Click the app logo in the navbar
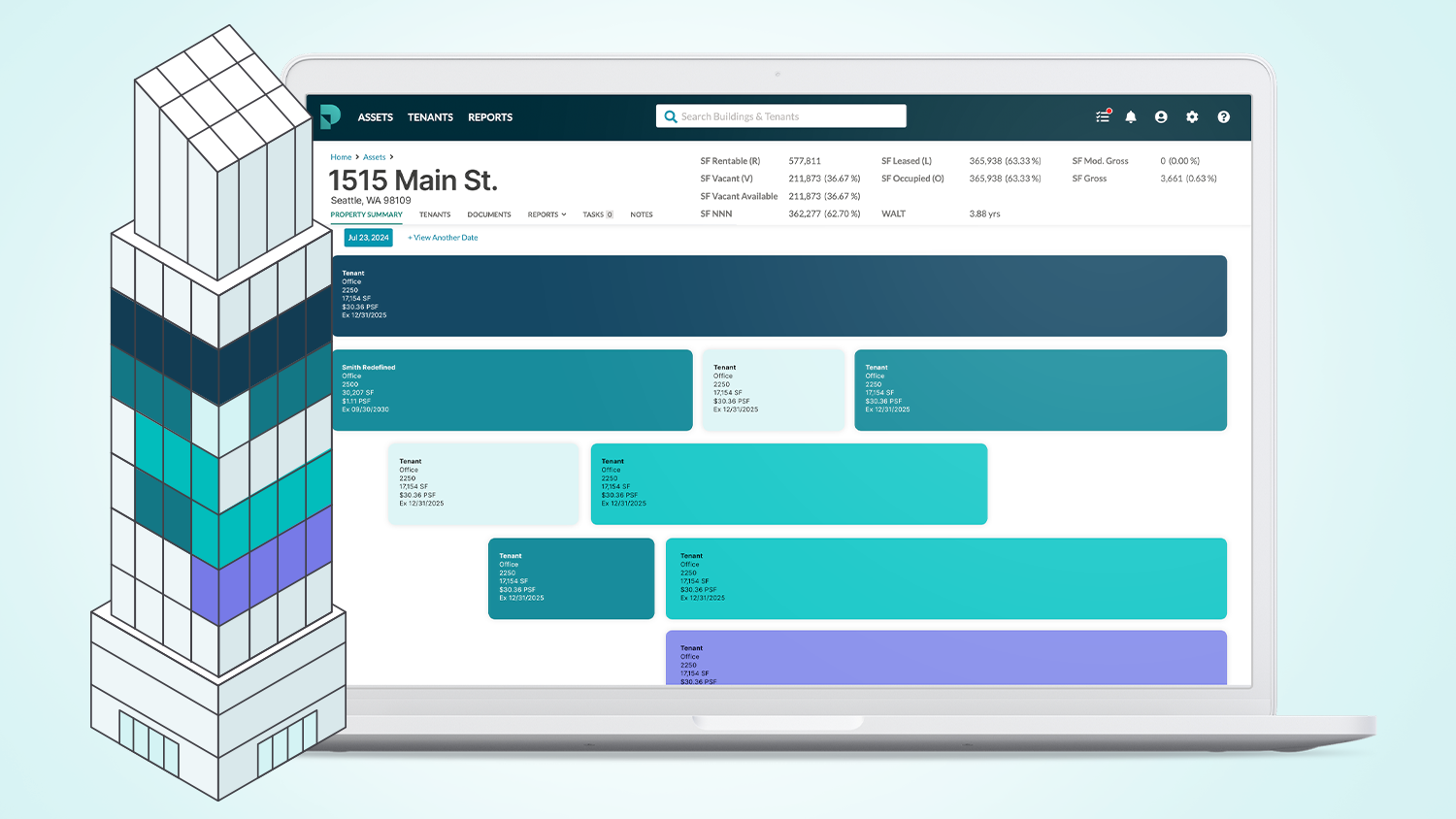This screenshot has height=819, width=1456. point(330,117)
